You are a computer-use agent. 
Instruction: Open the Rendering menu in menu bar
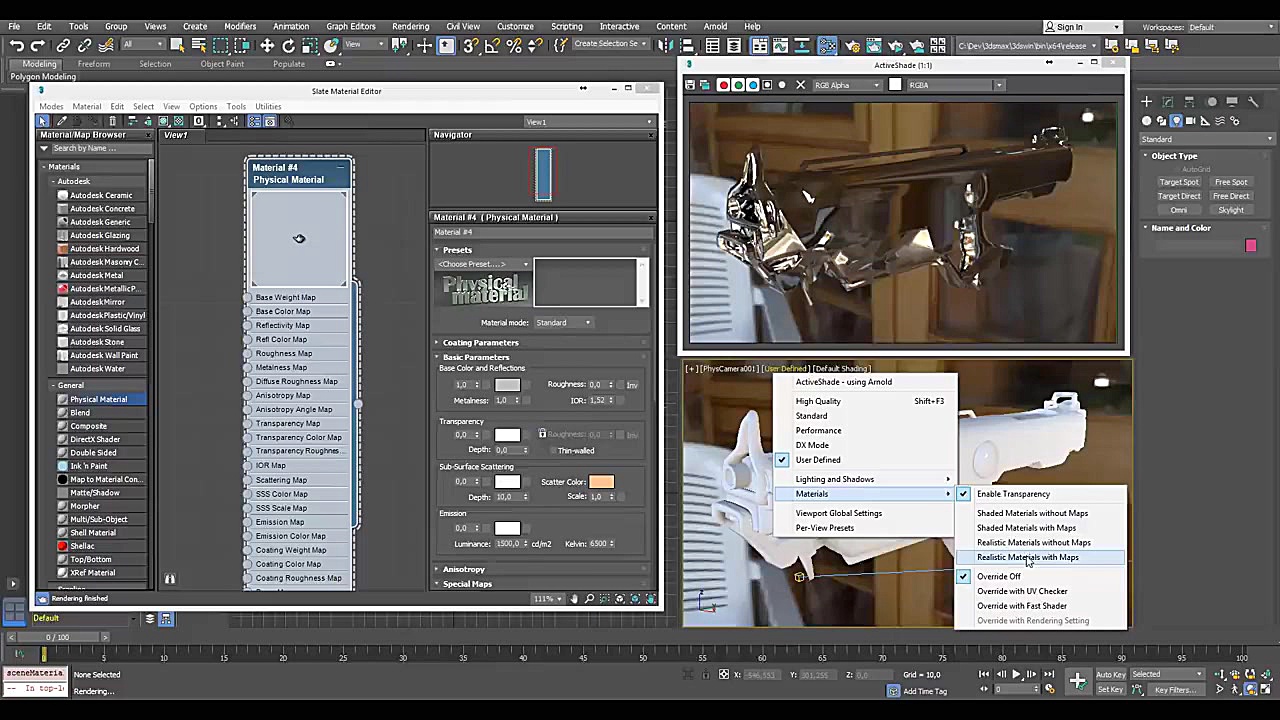[410, 26]
